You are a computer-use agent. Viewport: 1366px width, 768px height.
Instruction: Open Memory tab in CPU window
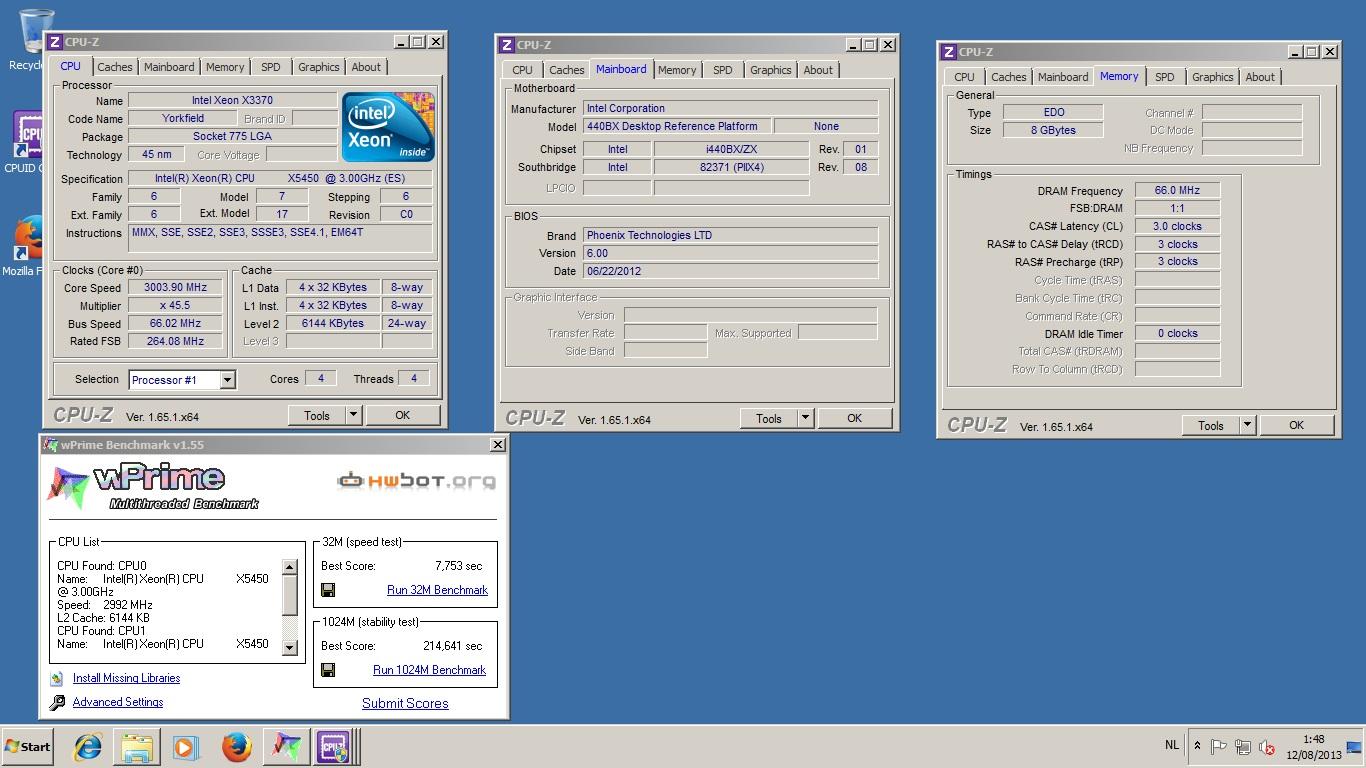pos(225,67)
